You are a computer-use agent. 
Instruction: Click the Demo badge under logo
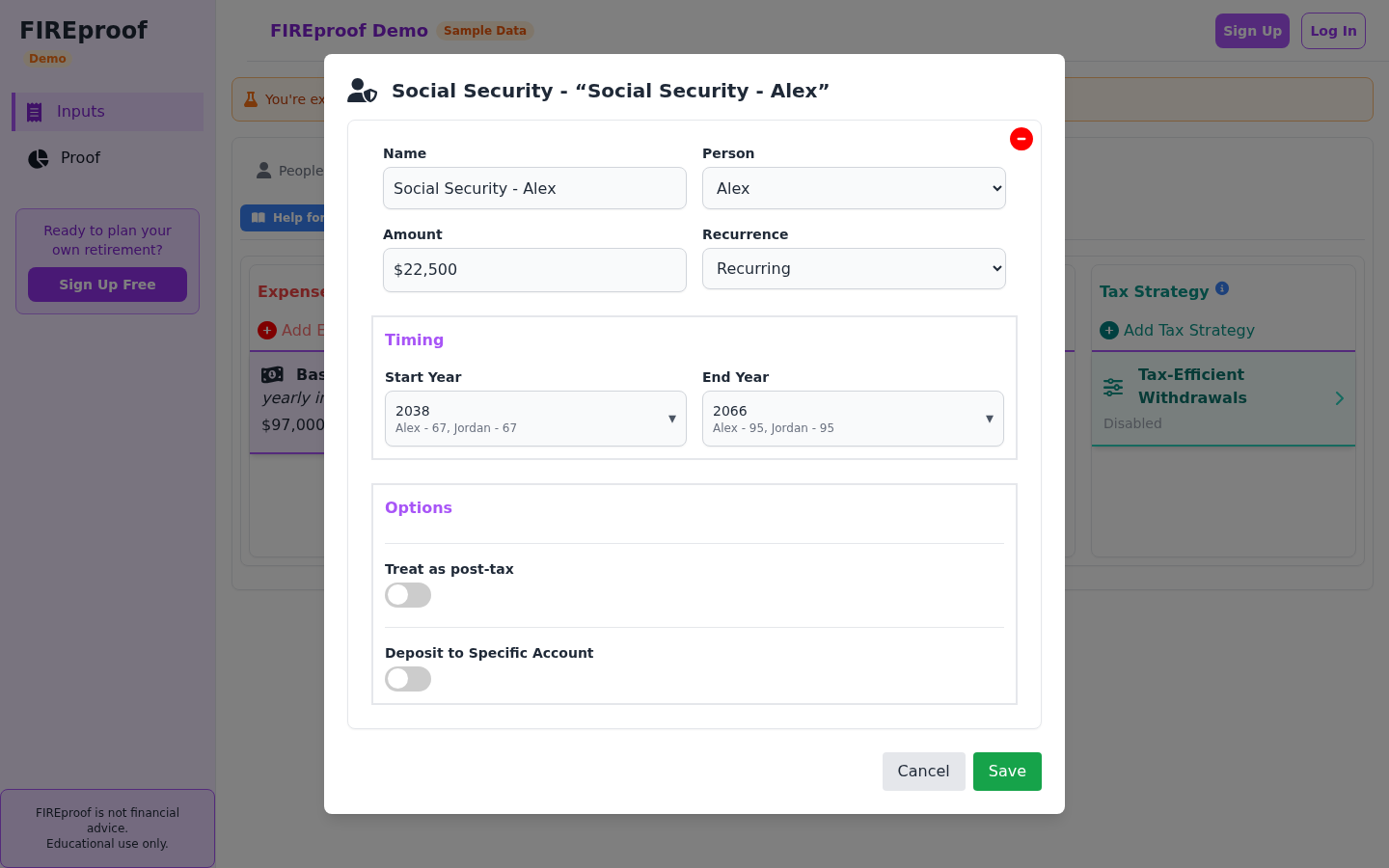[x=47, y=59]
